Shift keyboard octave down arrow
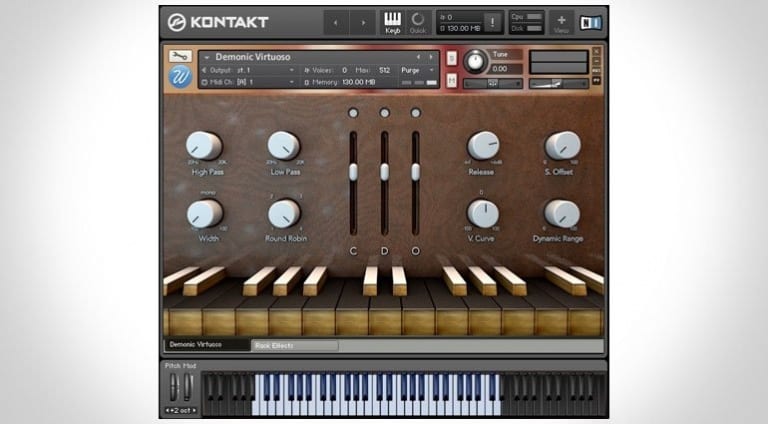This screenshot has width=768, height=424. [167, 411]
